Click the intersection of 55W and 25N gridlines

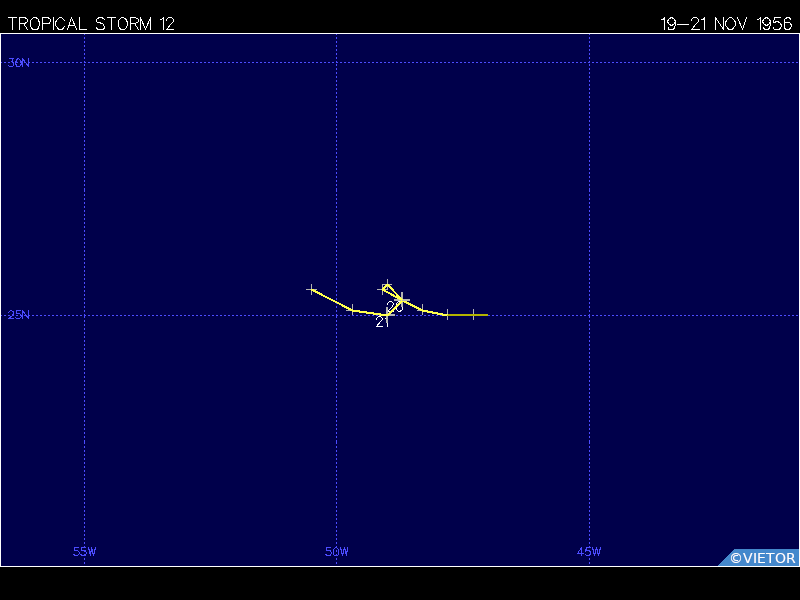click(84, 315)
